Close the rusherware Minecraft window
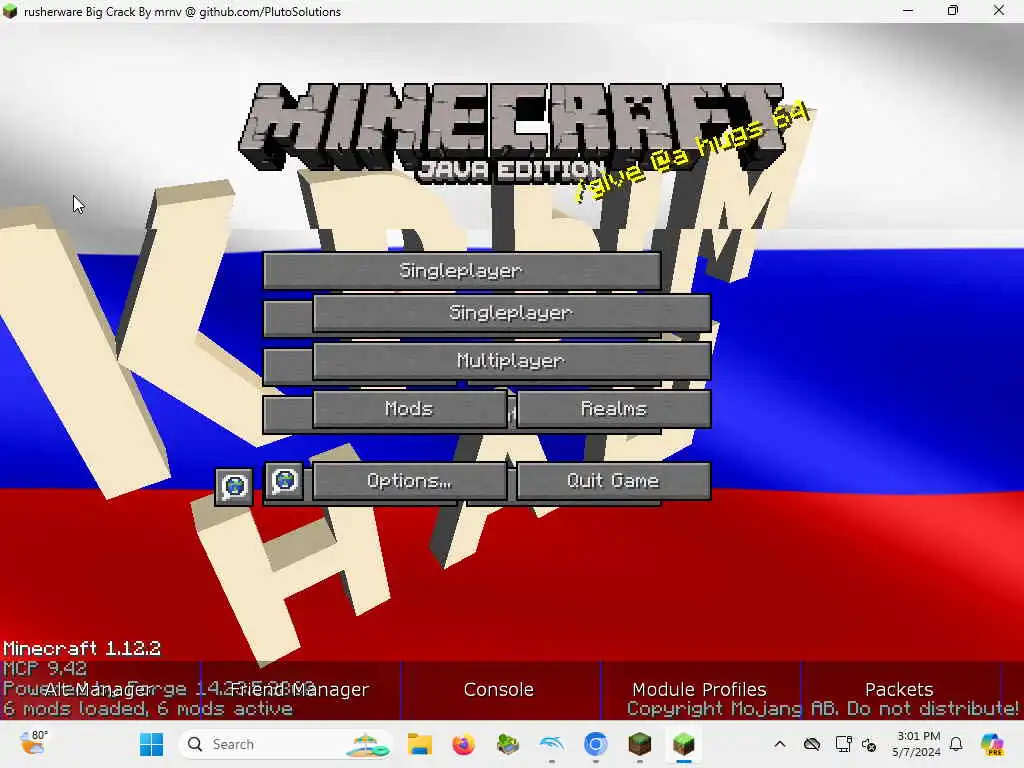The width and height of the screenshot is (1024, 768). pos(999,11)
